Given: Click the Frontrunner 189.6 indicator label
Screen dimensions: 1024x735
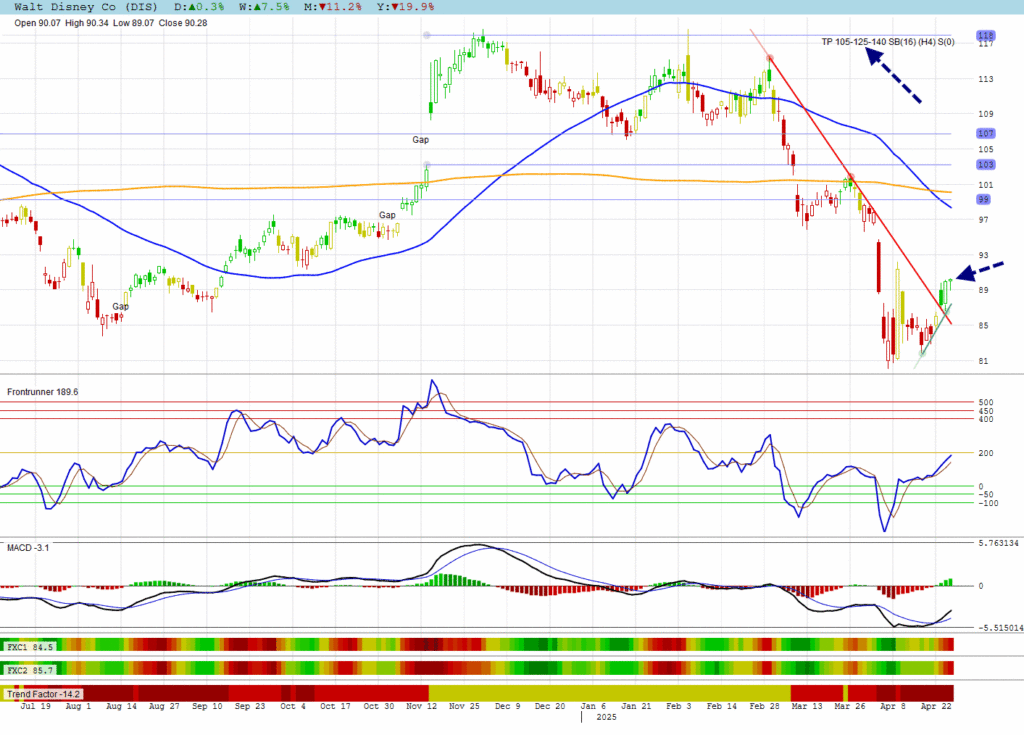Looking at the screenshot, I should pos(42,392).
